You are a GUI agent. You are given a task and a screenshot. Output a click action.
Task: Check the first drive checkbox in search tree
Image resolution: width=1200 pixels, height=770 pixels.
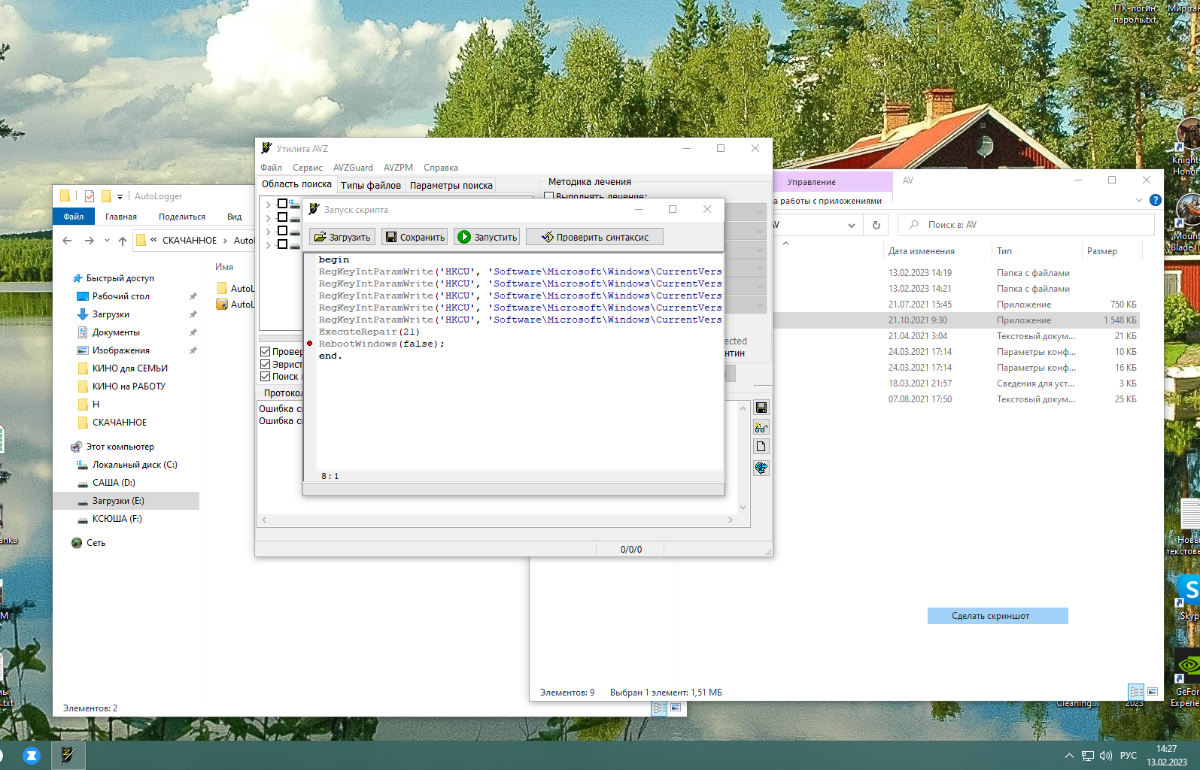tap(282, 204)
